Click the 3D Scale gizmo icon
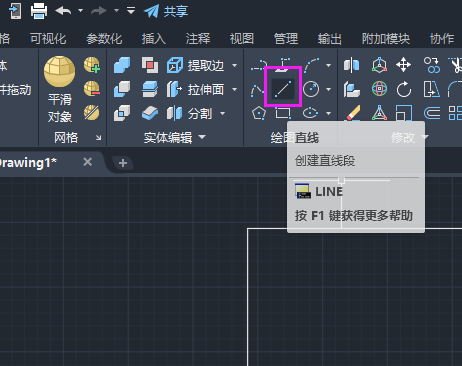 [379, 113]
